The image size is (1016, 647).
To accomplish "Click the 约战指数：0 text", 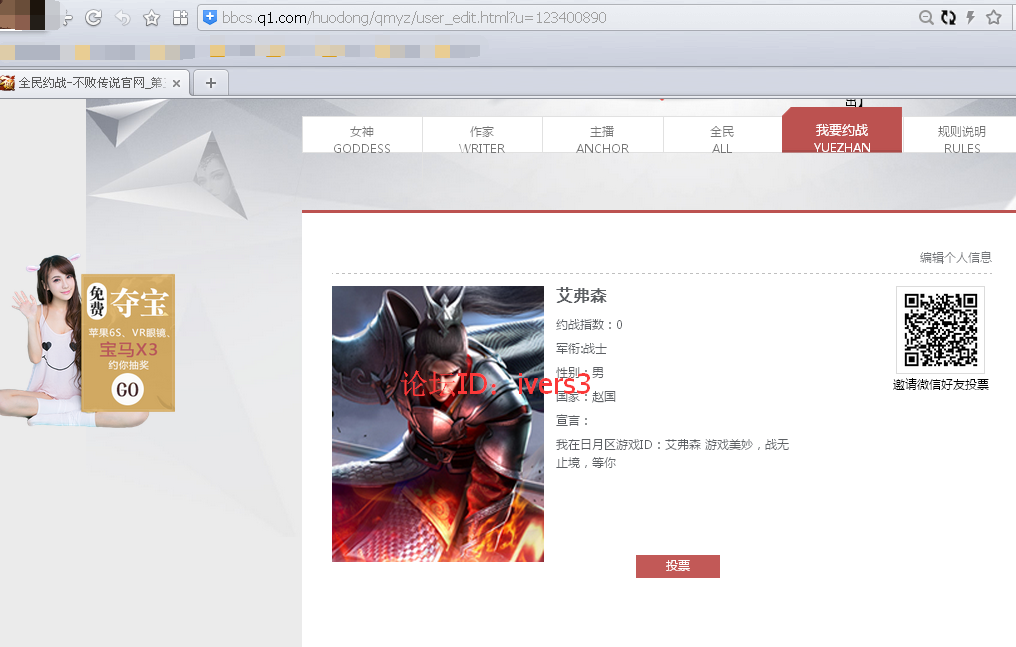I will pyautogui.click(x=589, y=324).
